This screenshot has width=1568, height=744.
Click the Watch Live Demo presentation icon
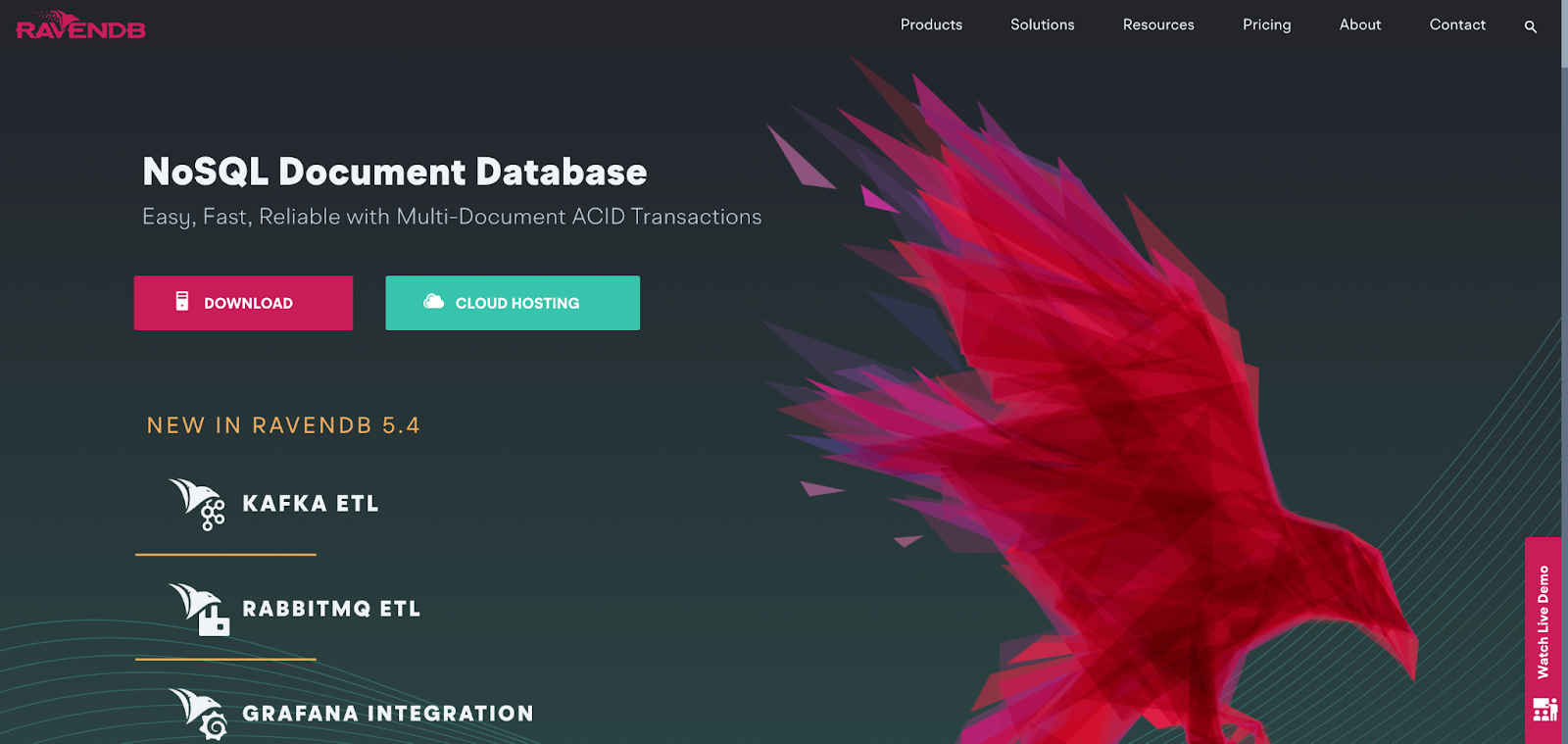pos(1544,709)
